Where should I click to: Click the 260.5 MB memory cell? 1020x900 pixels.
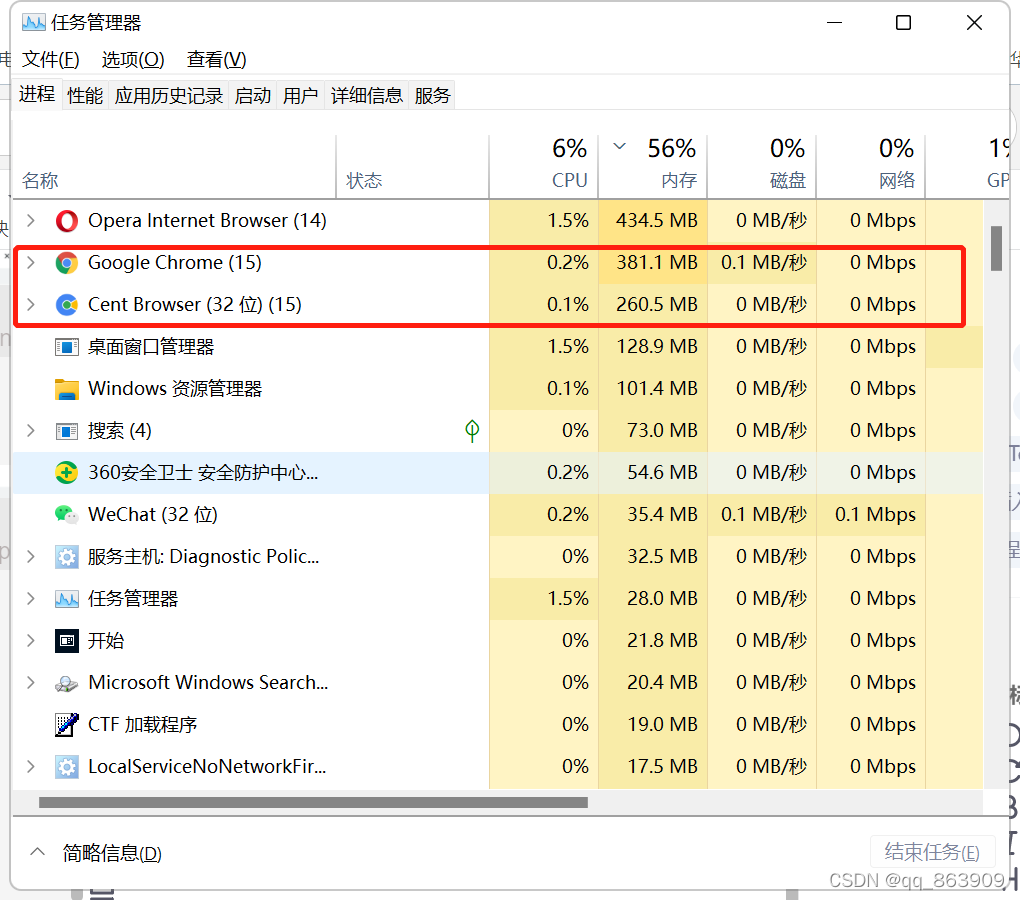pyautogui.click(x=653, y=304)
